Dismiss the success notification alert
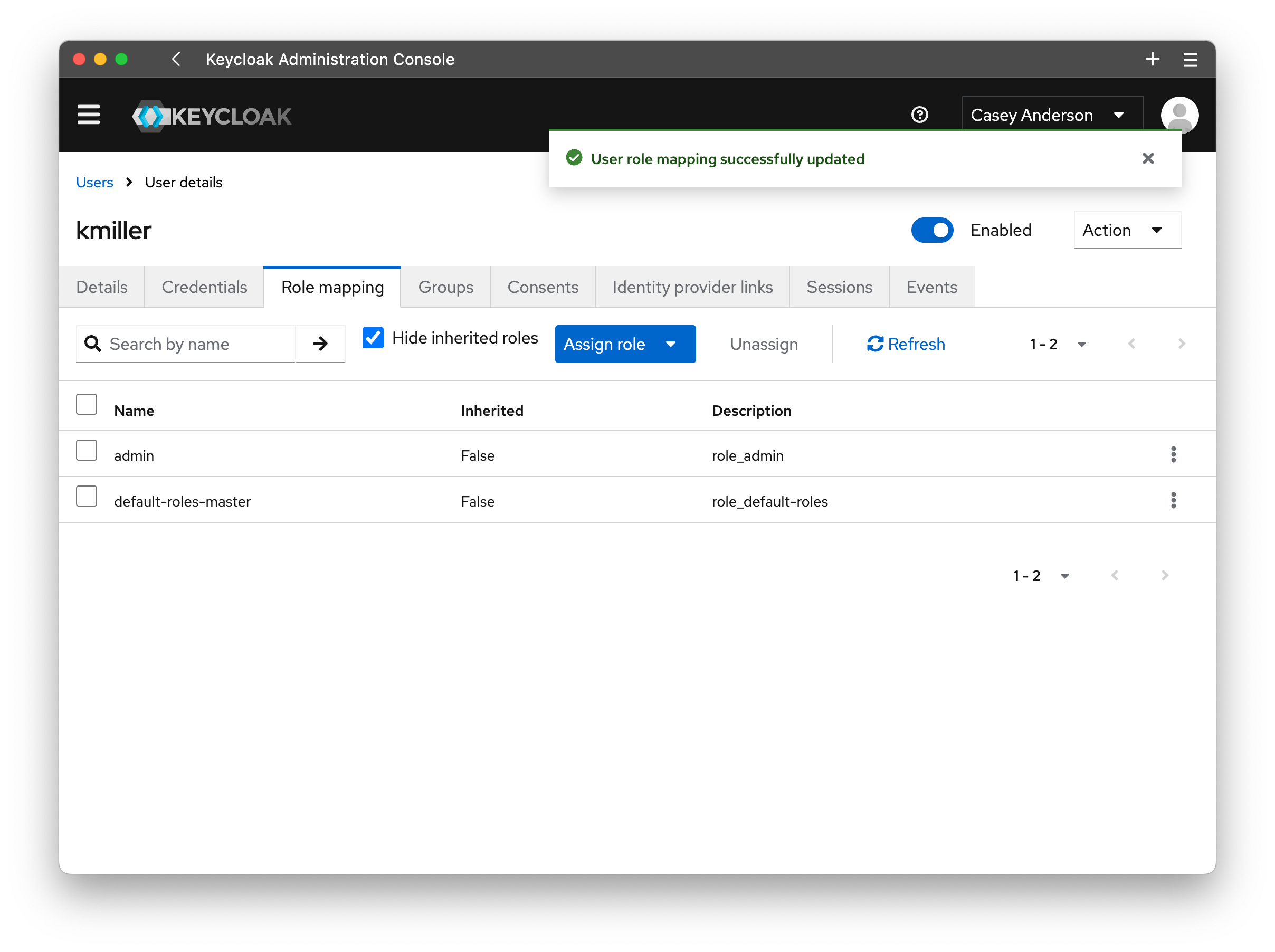The image size is (1275, 952). tap(1148, 158)
